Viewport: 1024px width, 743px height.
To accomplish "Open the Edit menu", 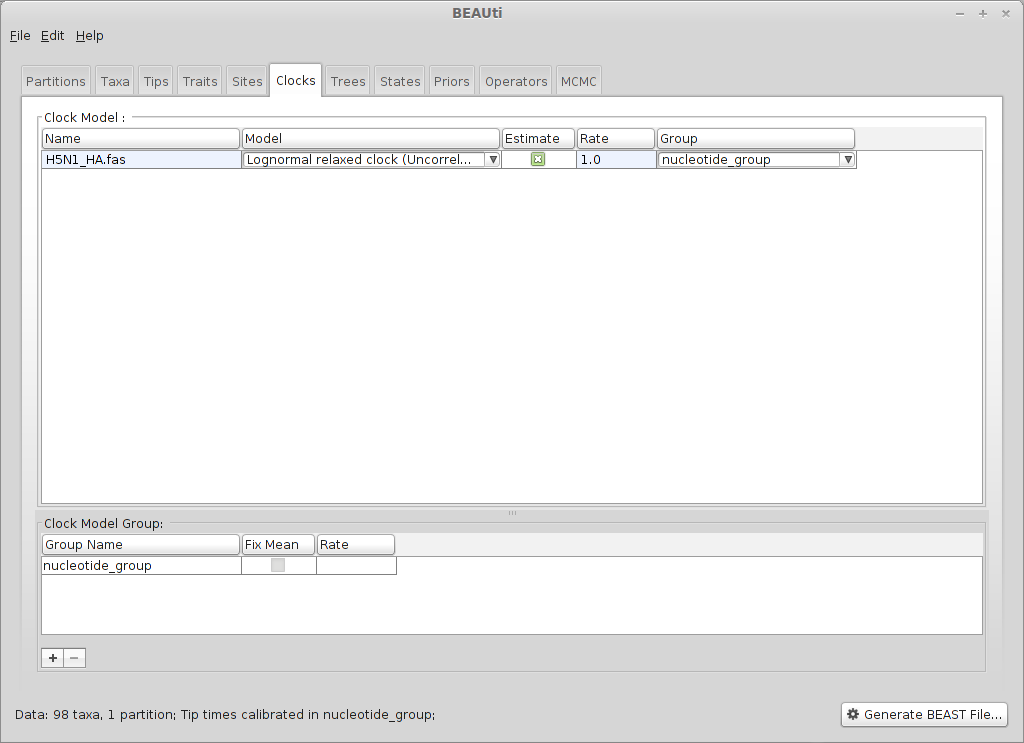I will click(52, 35).
